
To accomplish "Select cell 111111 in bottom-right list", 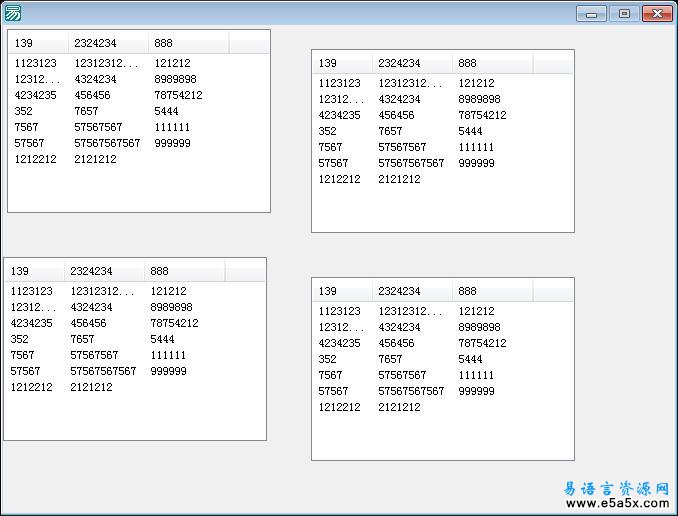I will [x=476, y=375].
